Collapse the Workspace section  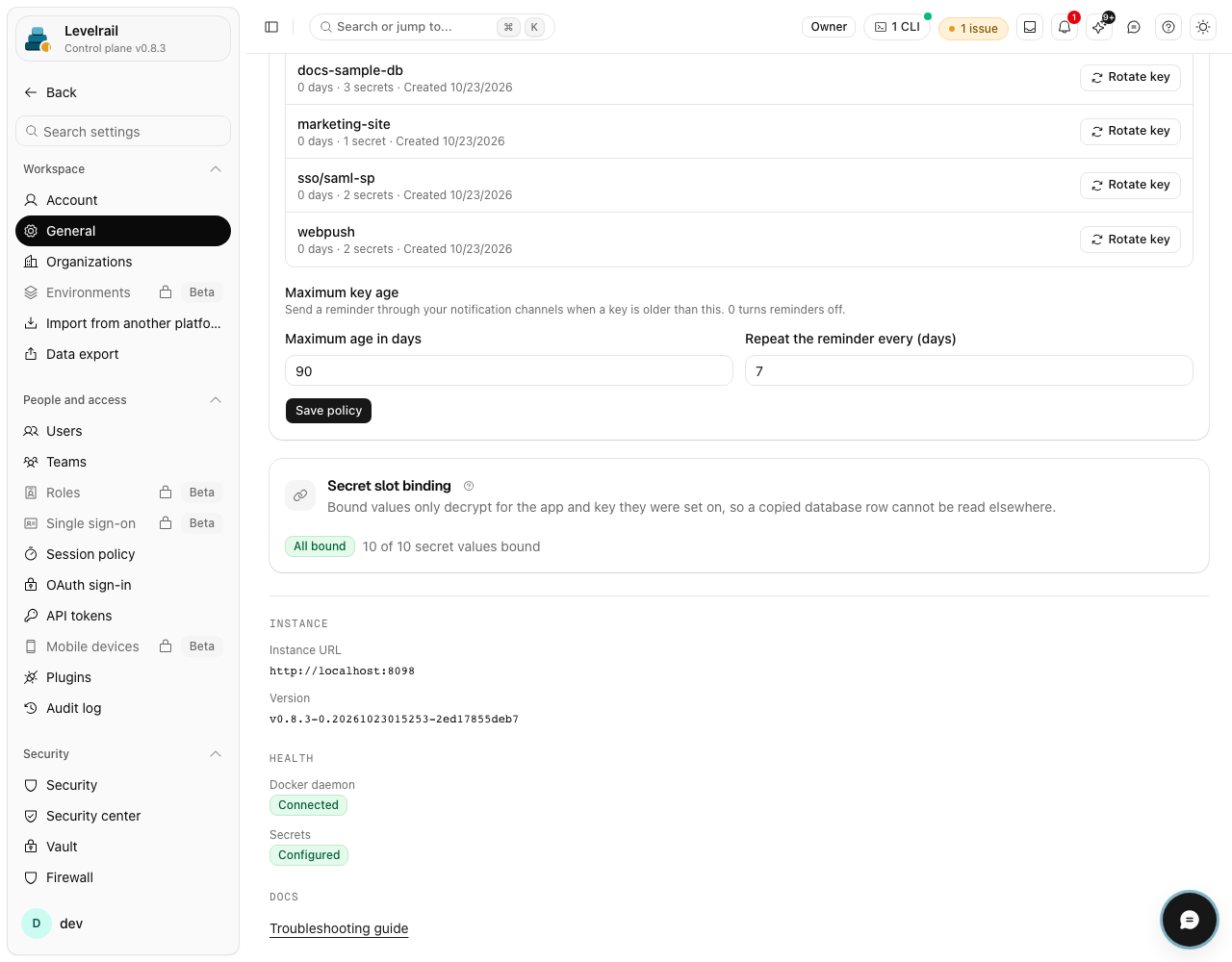point(216,169)
